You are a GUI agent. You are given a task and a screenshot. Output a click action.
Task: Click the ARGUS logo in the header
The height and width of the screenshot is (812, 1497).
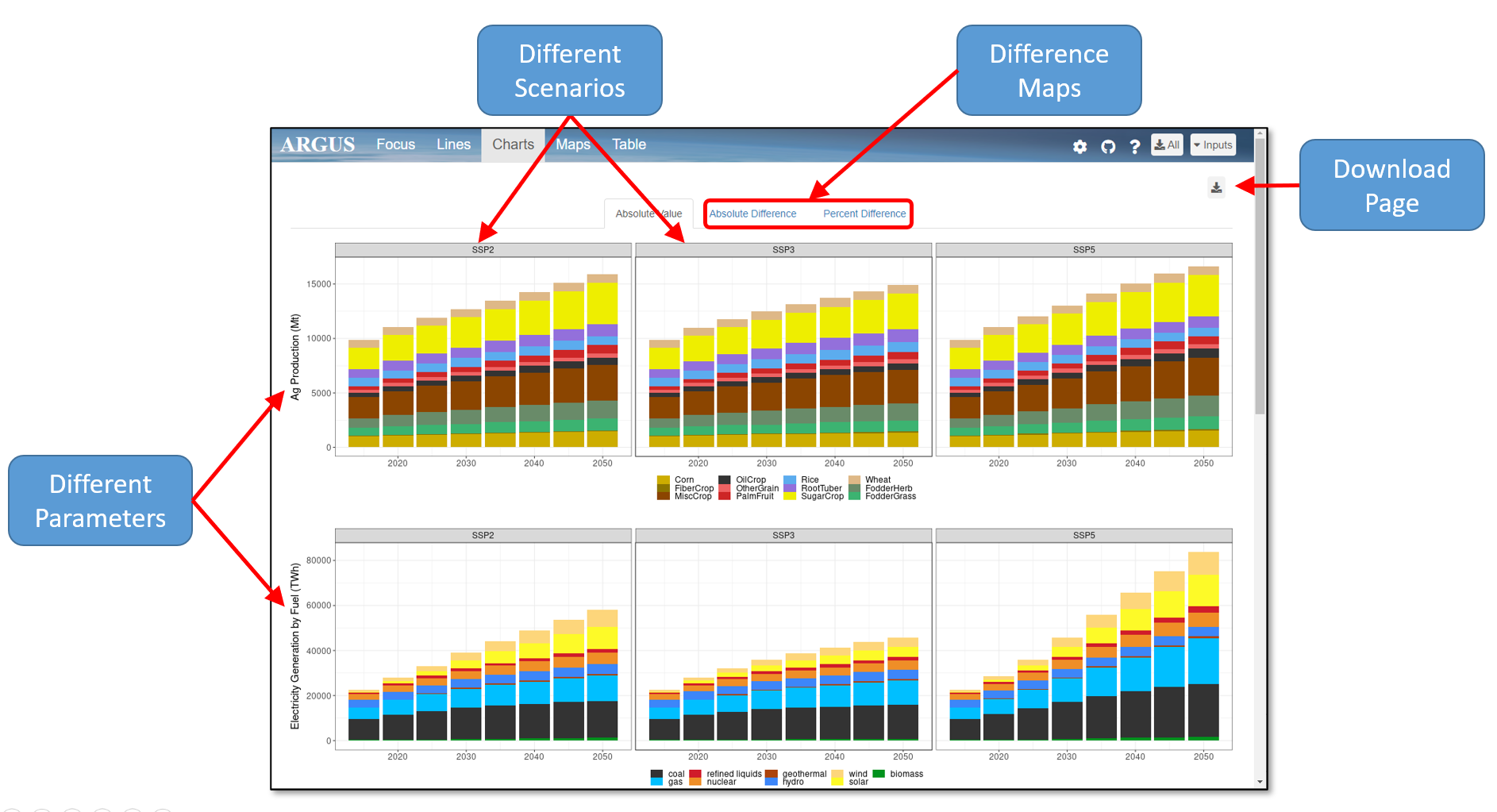pos(316,144)
